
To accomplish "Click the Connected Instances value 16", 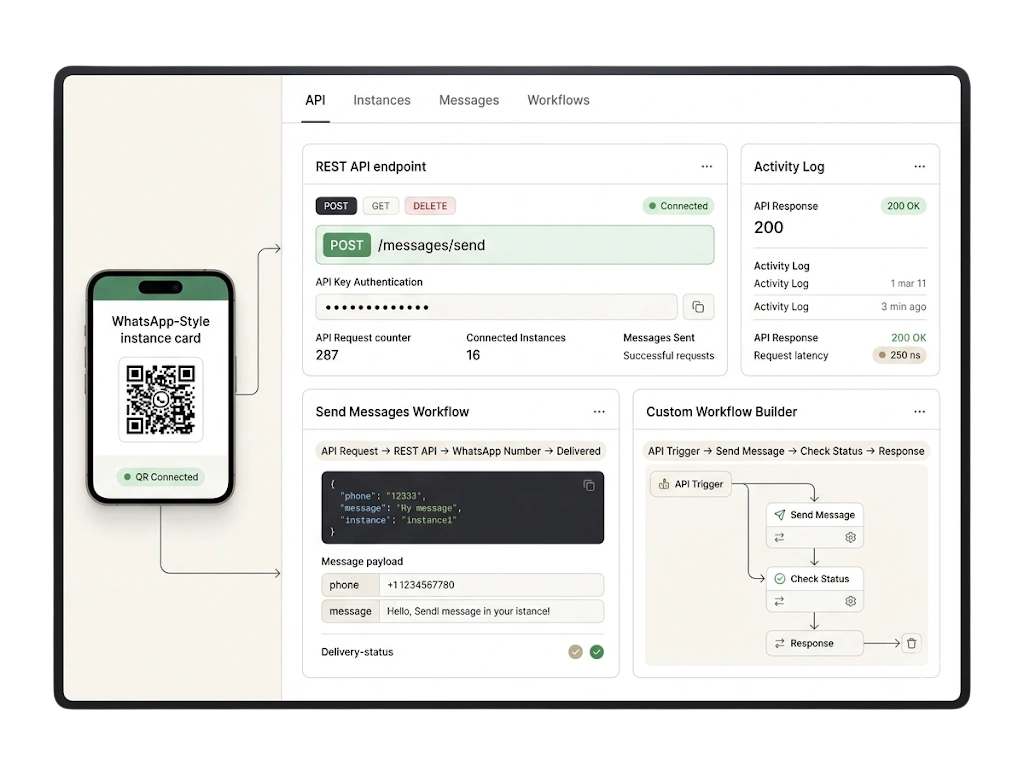I will coord(473,355).
